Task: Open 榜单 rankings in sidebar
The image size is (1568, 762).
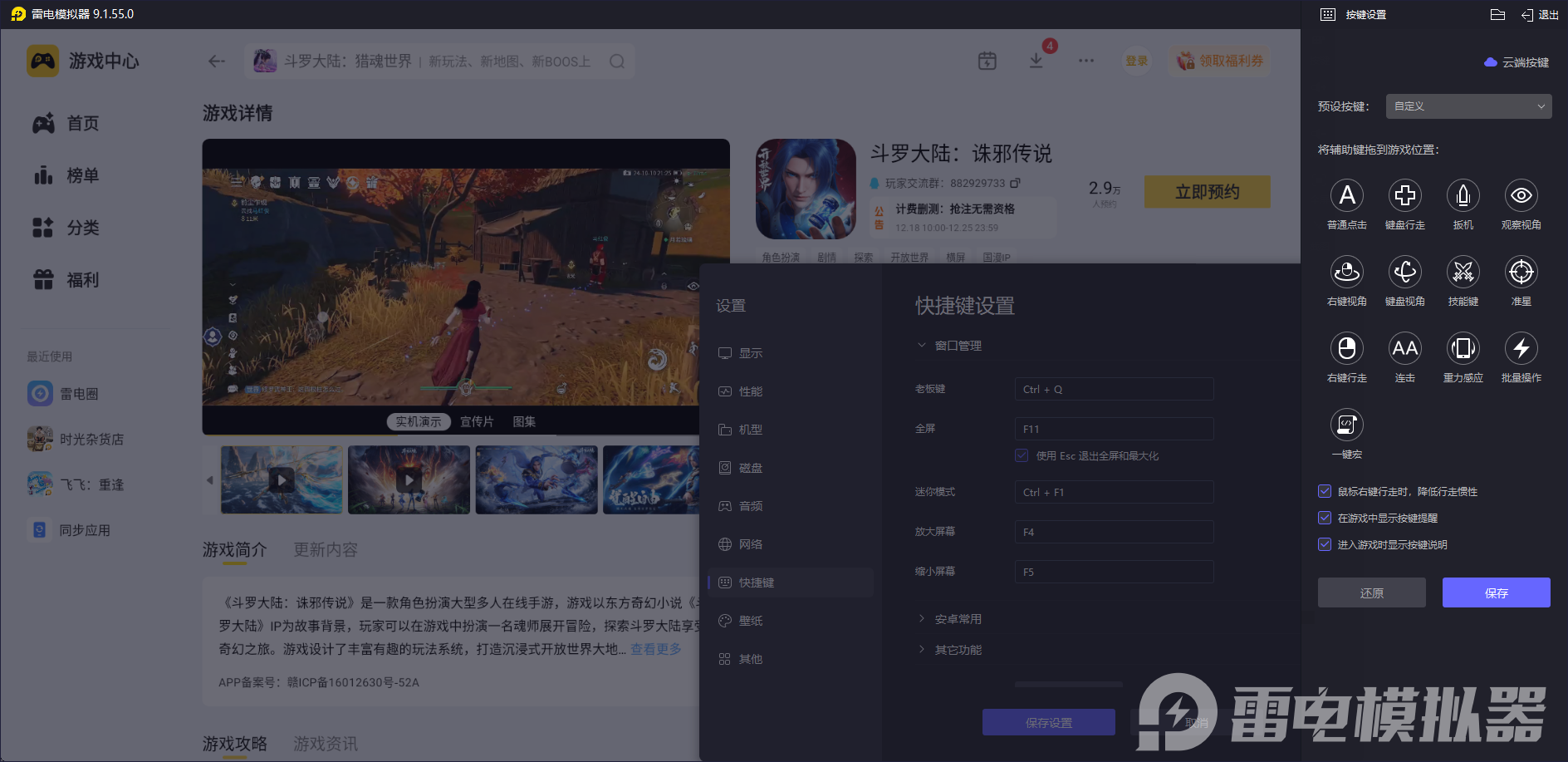Action: (x=66, y=175)
